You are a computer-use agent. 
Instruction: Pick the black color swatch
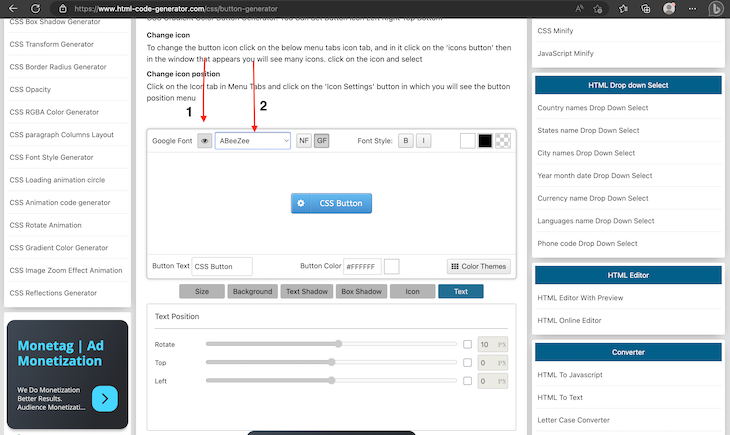pos(485,141)
